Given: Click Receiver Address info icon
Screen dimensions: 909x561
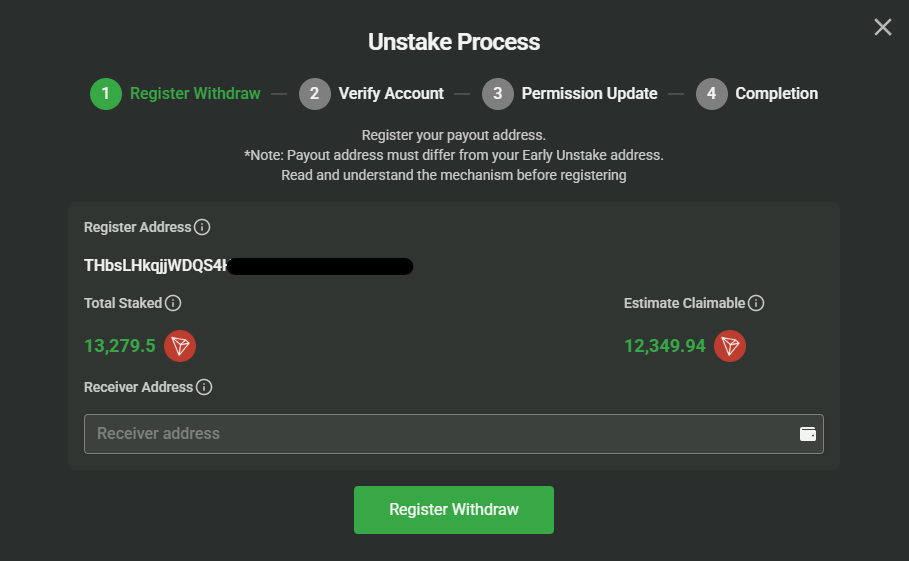Looking at the screenshot, I should (204, 387).
